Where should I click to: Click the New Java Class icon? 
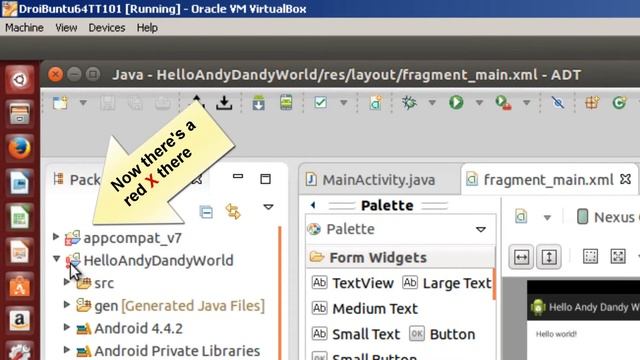tap(619, 102)
